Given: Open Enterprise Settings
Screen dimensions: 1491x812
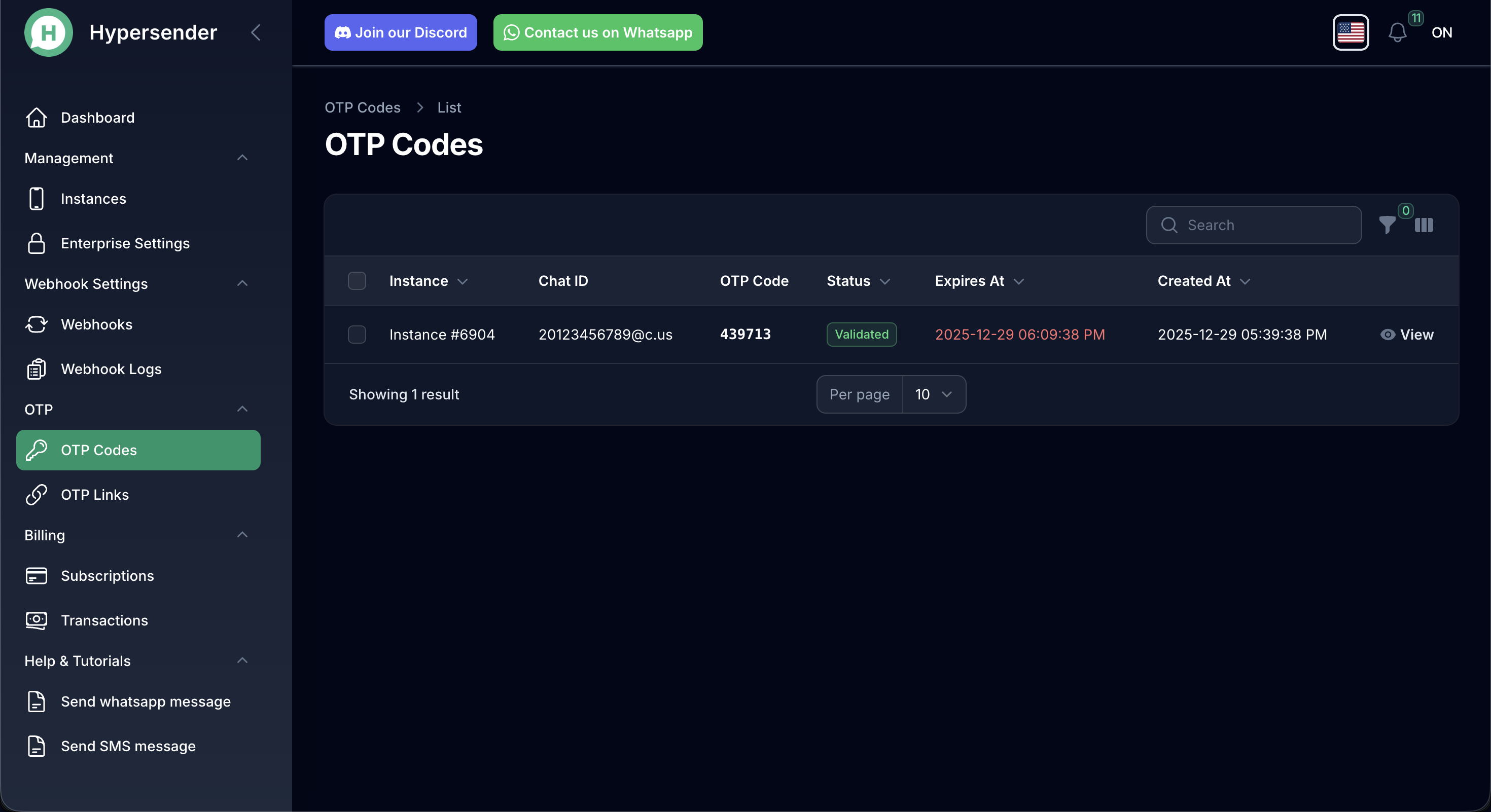Looking at the screenshot, I should (125, 243).
